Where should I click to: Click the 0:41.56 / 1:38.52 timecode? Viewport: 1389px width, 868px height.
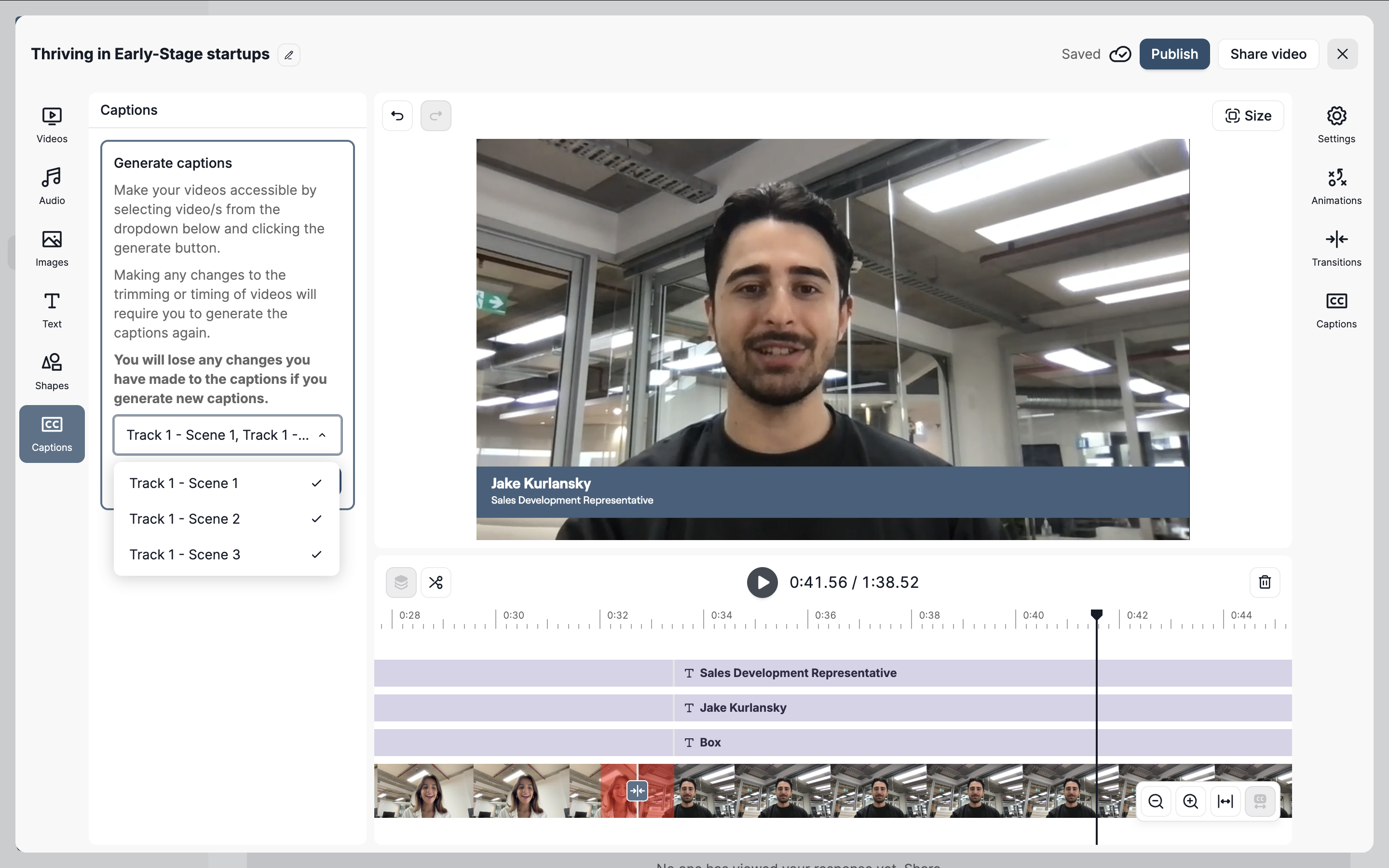pyautogui.click(x=854, y=582)
